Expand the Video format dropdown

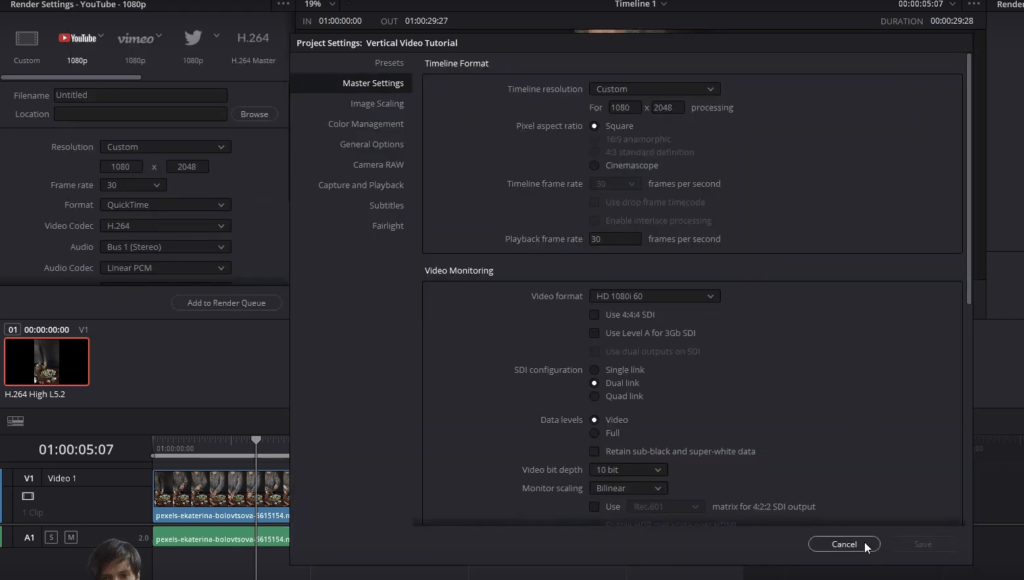point(654,297)
